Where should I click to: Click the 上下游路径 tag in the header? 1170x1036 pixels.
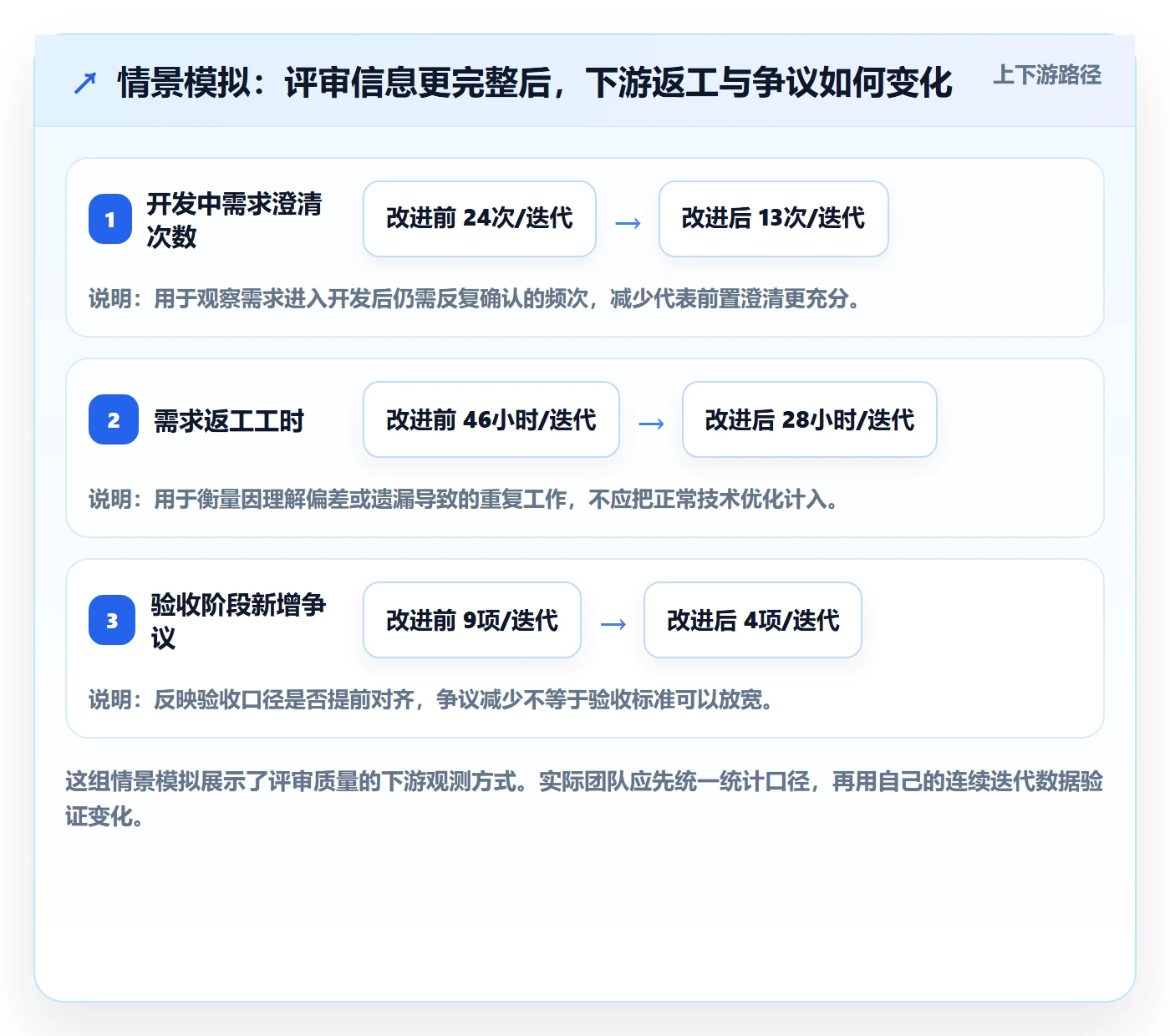[1047, 75]
